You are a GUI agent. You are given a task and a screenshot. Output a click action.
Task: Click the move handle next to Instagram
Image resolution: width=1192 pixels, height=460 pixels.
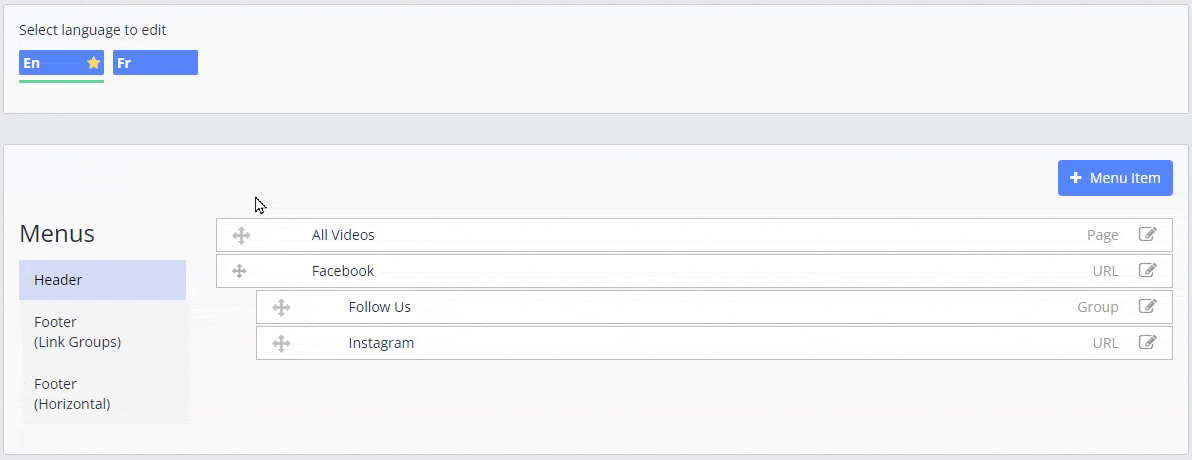281,344
